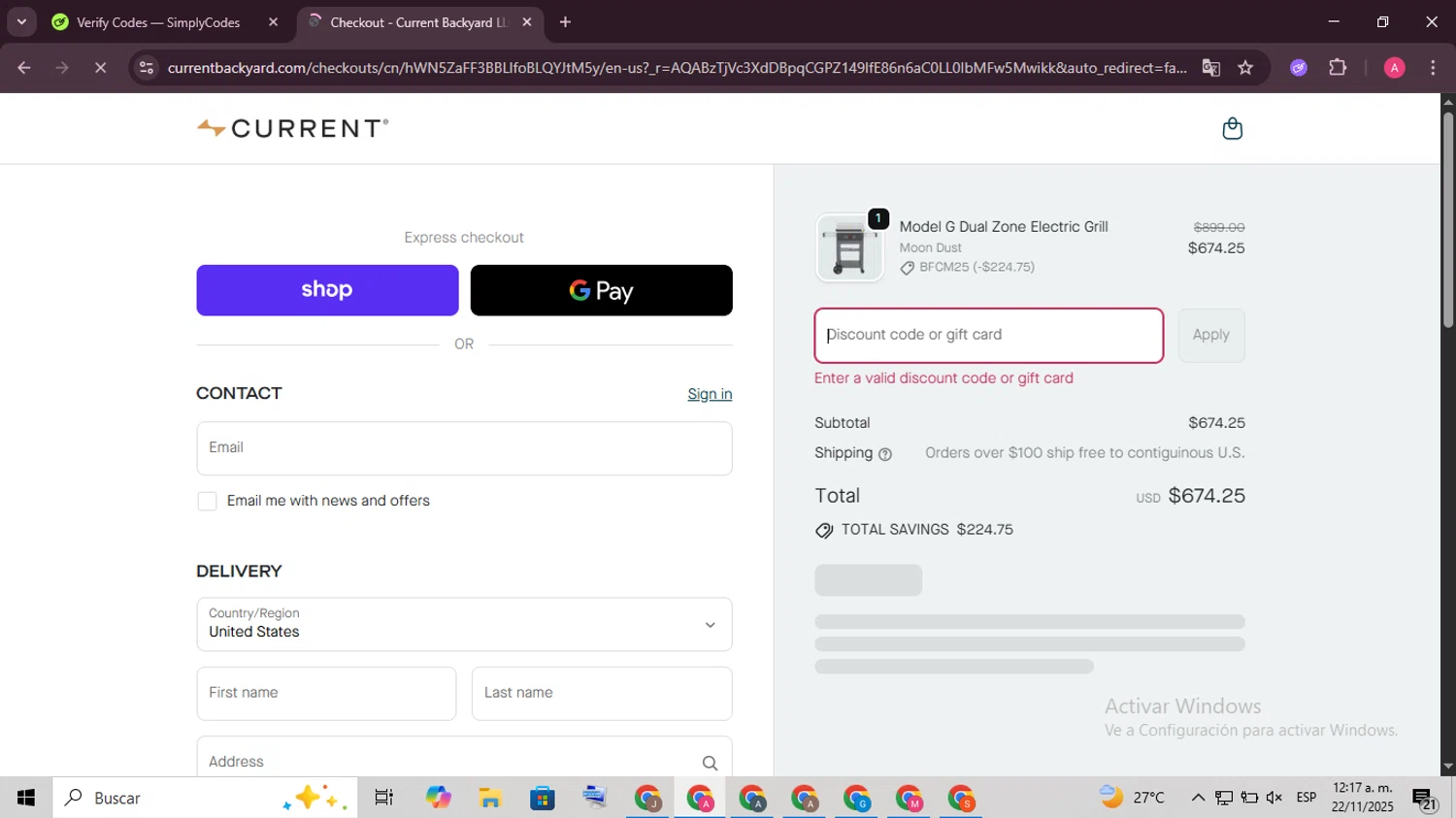Viewport: 1456px width, 818px height.
Task: Click the purple extension icon in toolbar
Action: point(1299,68)
